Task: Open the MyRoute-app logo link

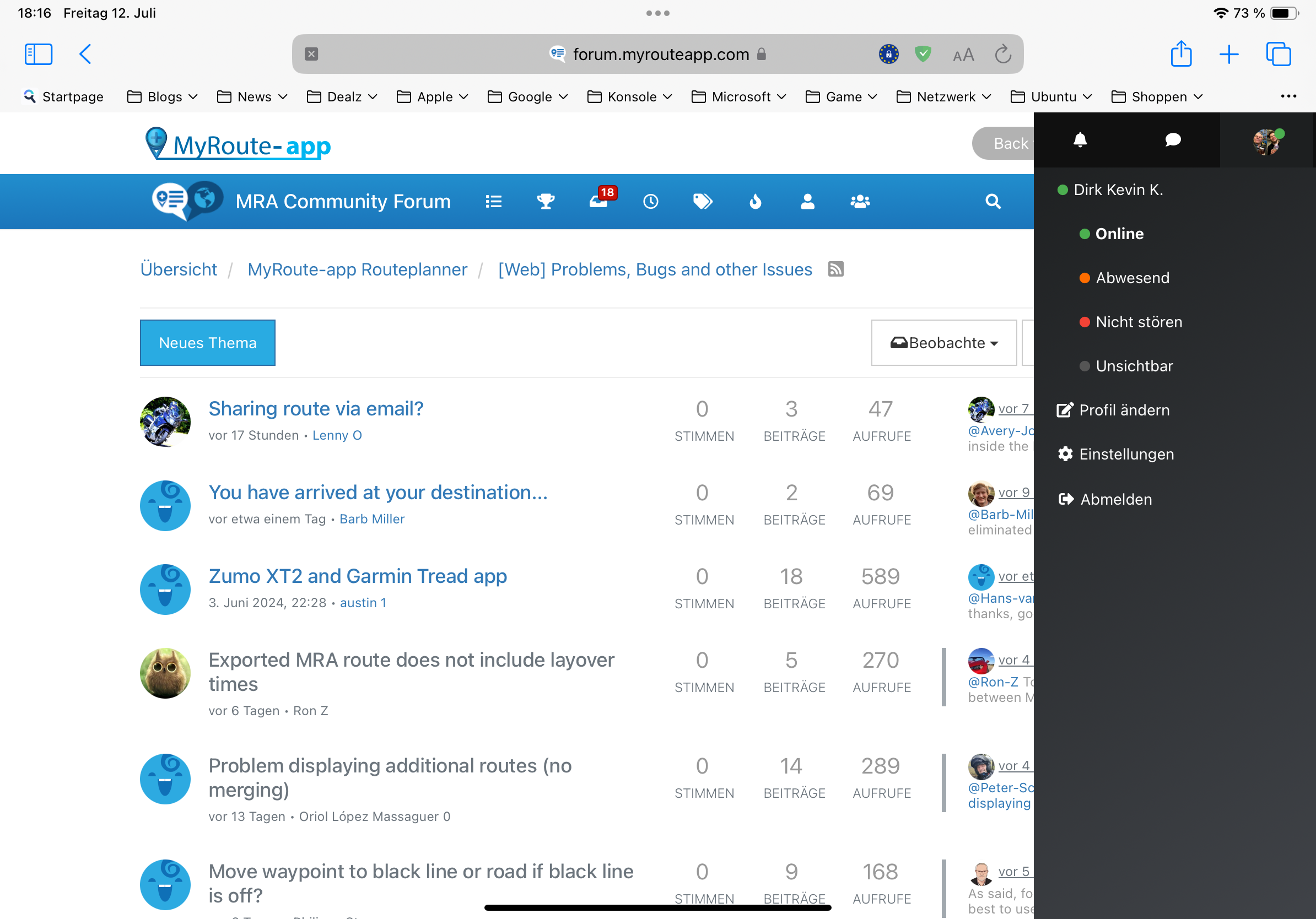Action: [x=238, y=143]
